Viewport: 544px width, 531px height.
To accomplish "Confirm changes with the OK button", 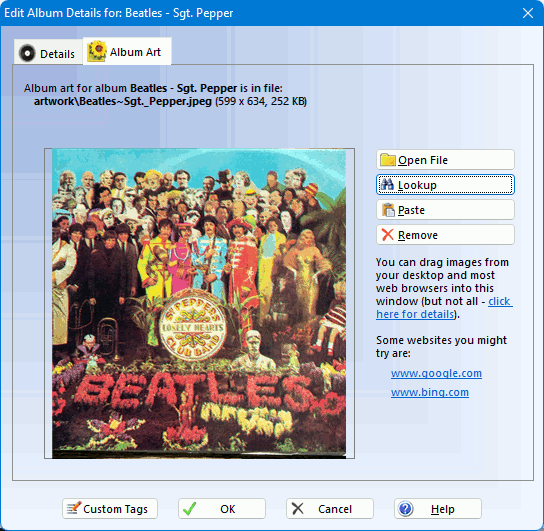I will [222, 509].
